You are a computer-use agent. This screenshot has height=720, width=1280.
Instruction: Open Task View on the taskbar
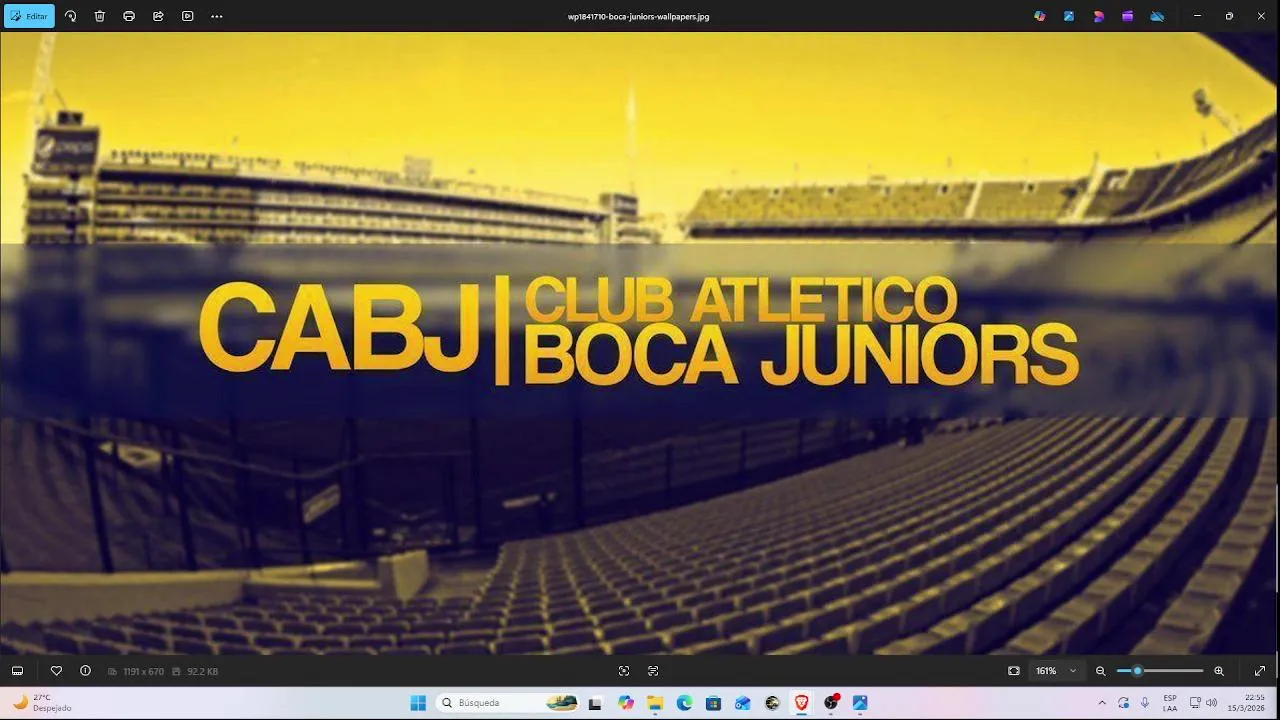click(x=596, y=703)
